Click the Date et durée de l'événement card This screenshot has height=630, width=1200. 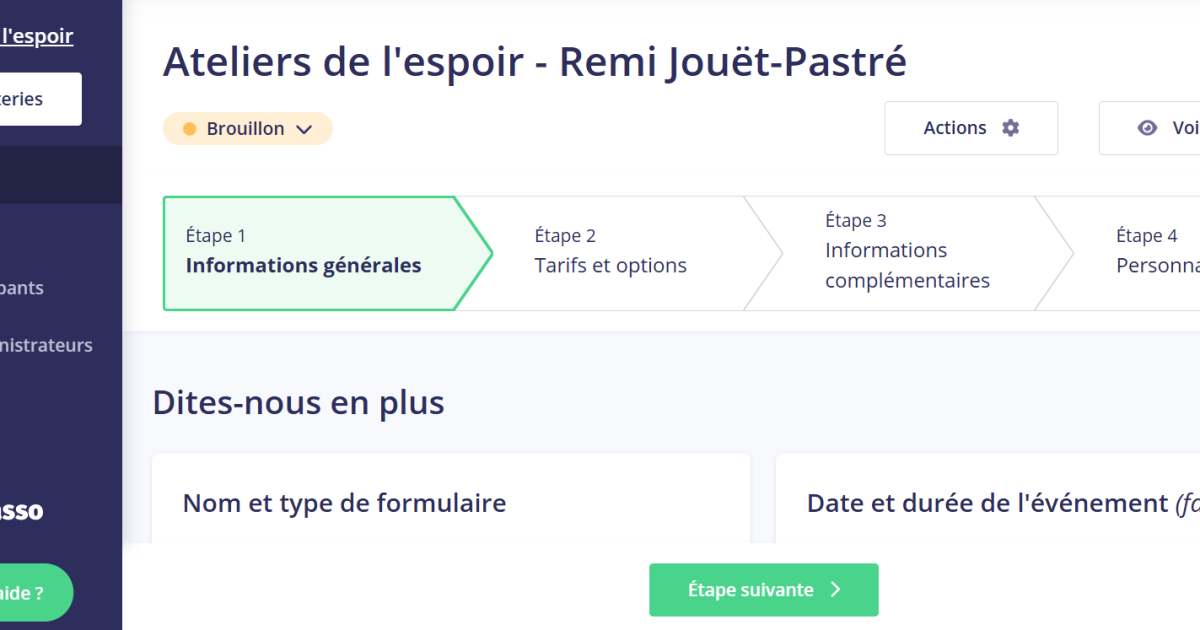(987, 502)
